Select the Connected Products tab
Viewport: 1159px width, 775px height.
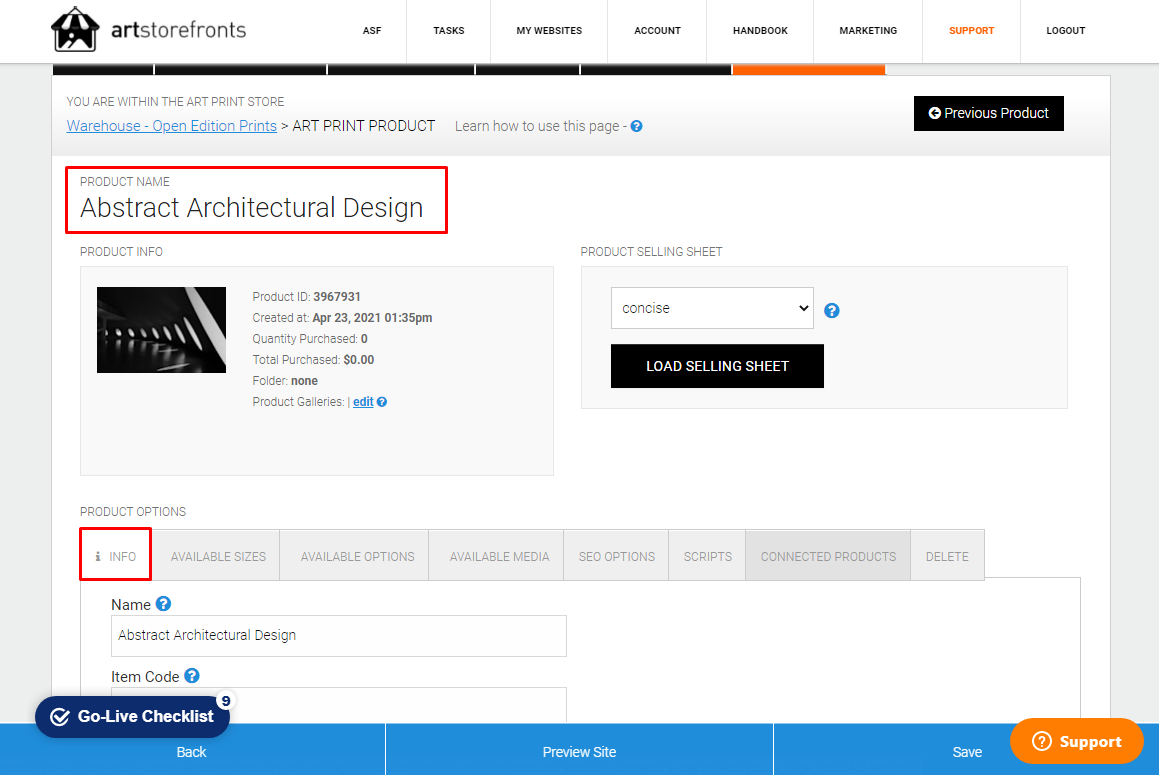pyautogui.click(x=828, y=556)
